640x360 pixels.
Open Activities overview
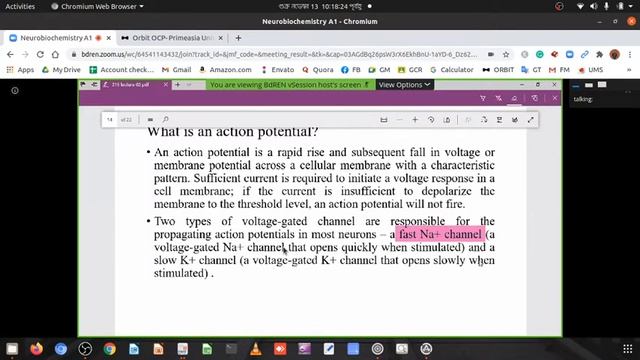[20, 7]
